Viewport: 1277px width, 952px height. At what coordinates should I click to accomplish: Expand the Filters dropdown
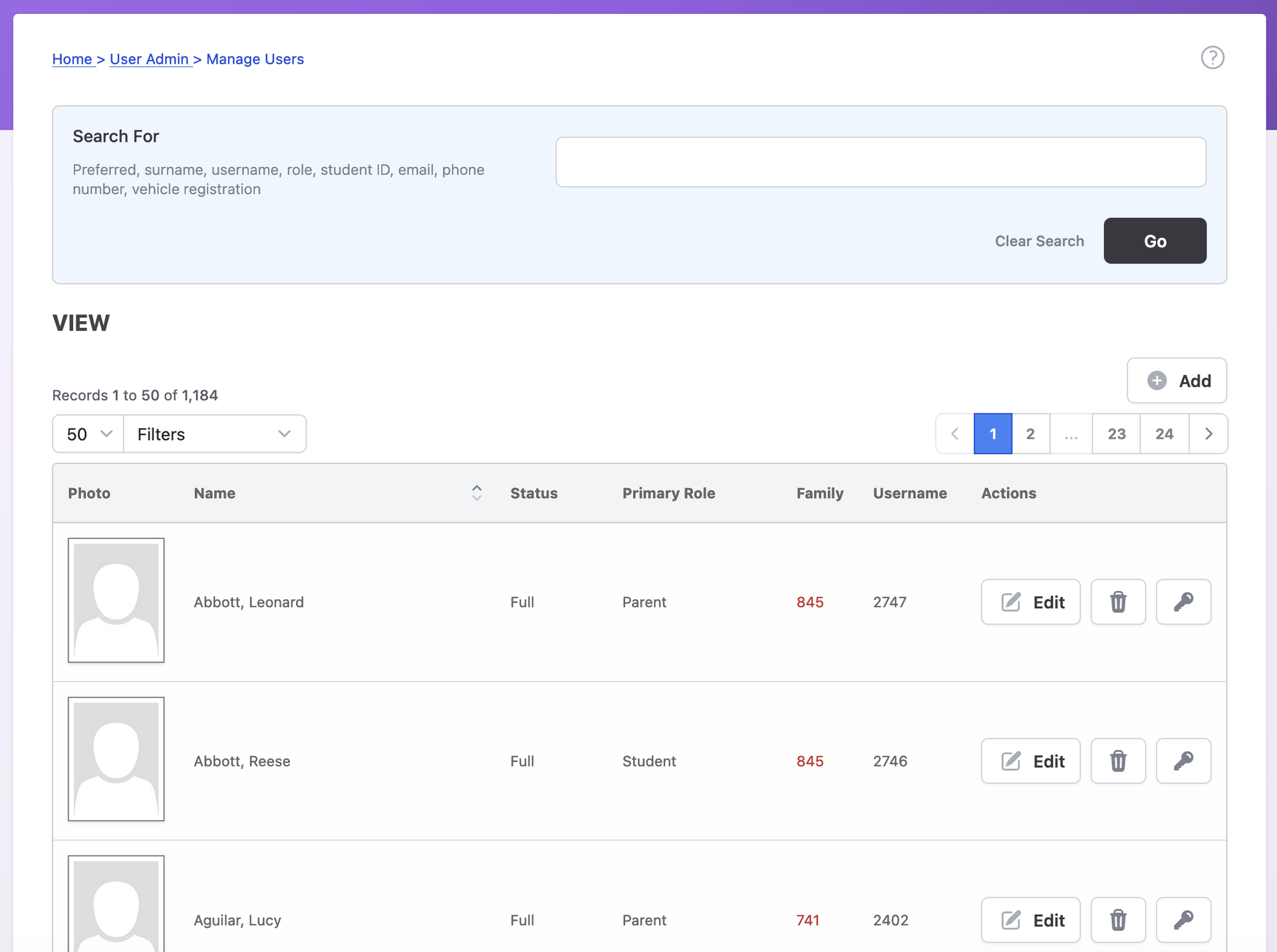[214, 433]
